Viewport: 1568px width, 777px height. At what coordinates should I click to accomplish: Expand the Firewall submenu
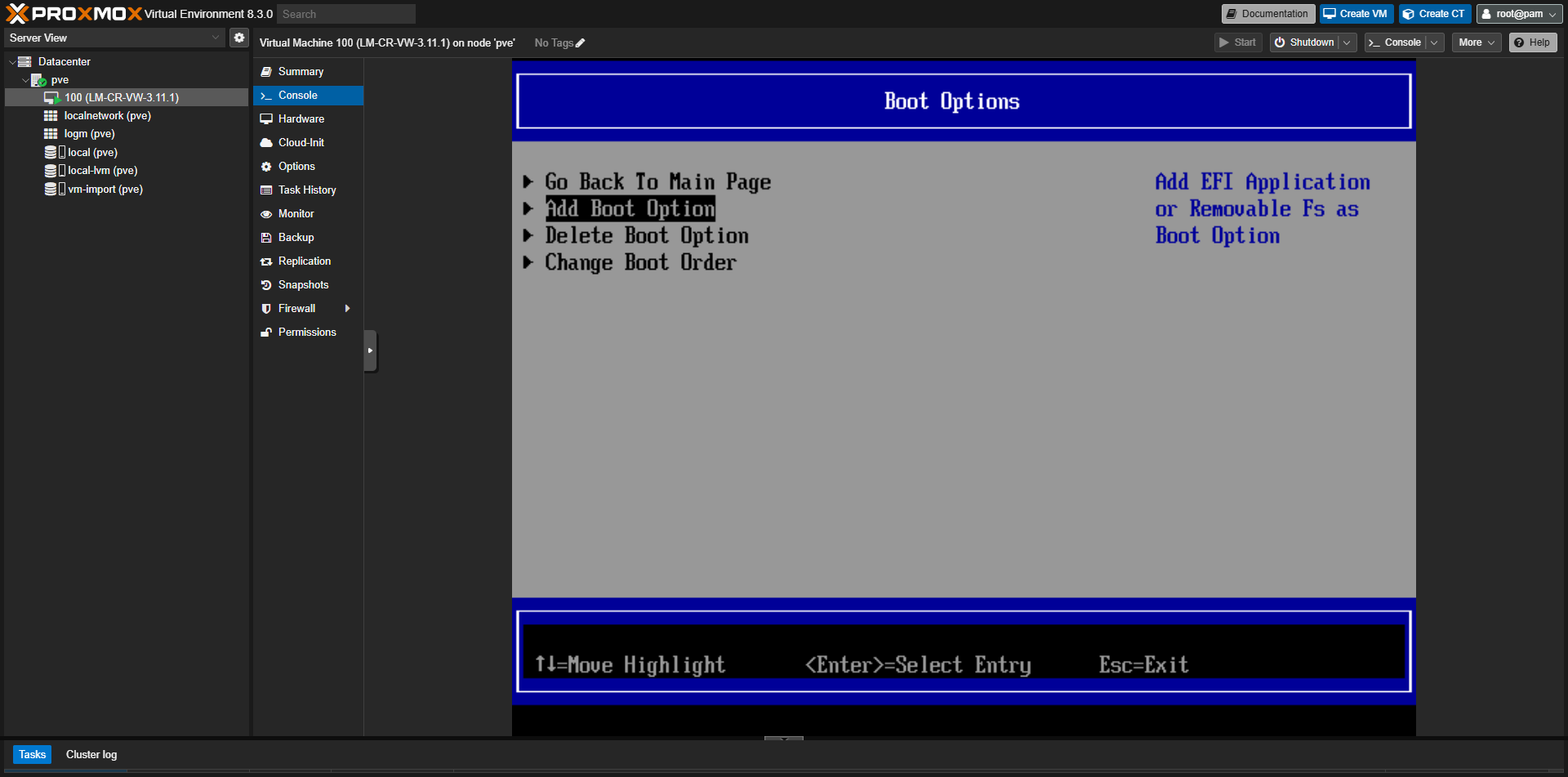tap(347, 309)
